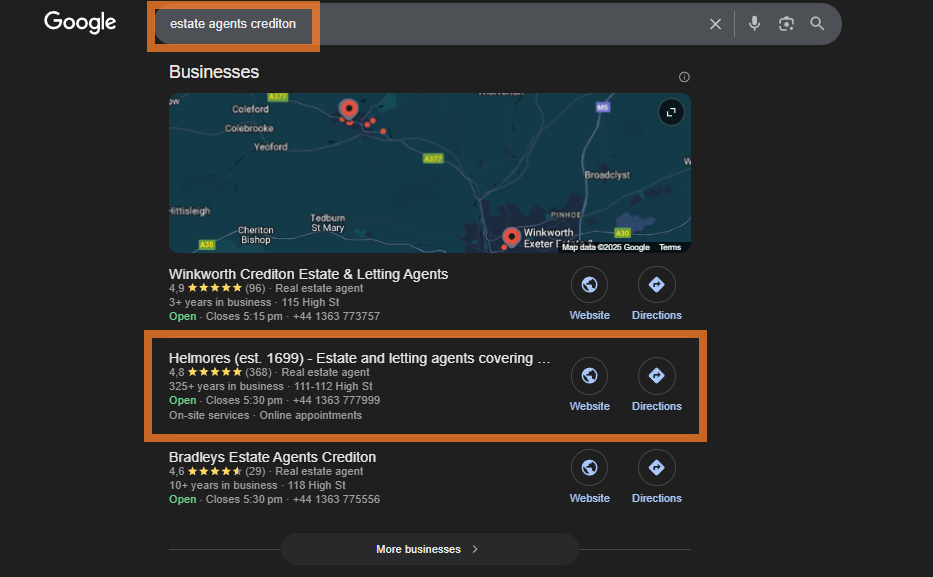Click the Winkworth Exeter map pin
933x577 pixels.
click(511, 236)
